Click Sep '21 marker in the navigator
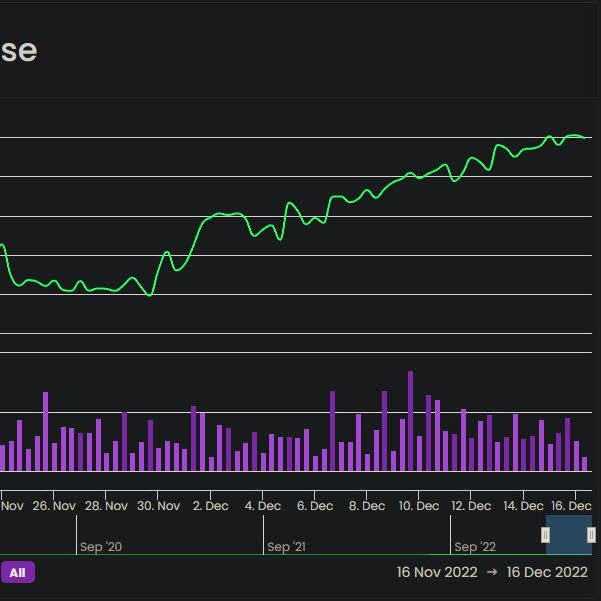Screen dimensions: 601x601 point(286,547)
